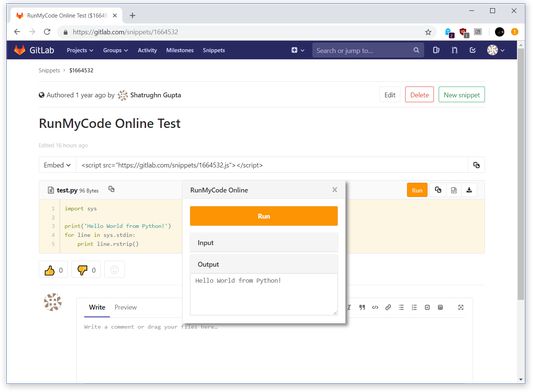Click the embed script source field
This screenshot has height=392, width=533.
coord(272,165)
